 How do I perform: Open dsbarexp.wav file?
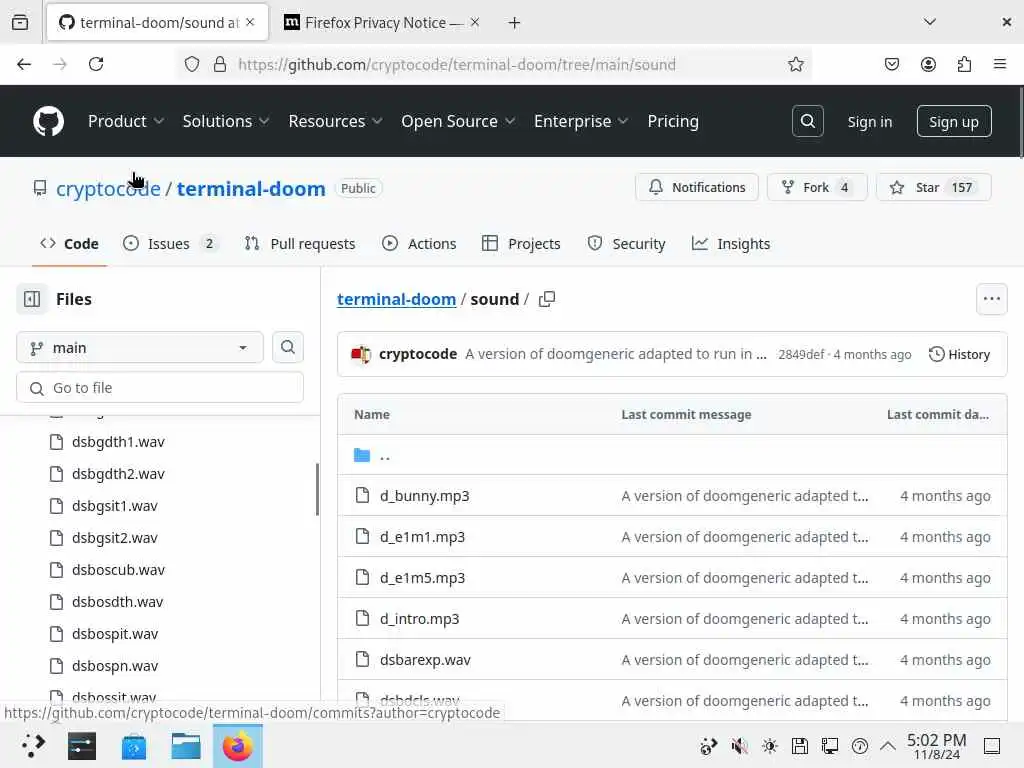coord(425,660)
